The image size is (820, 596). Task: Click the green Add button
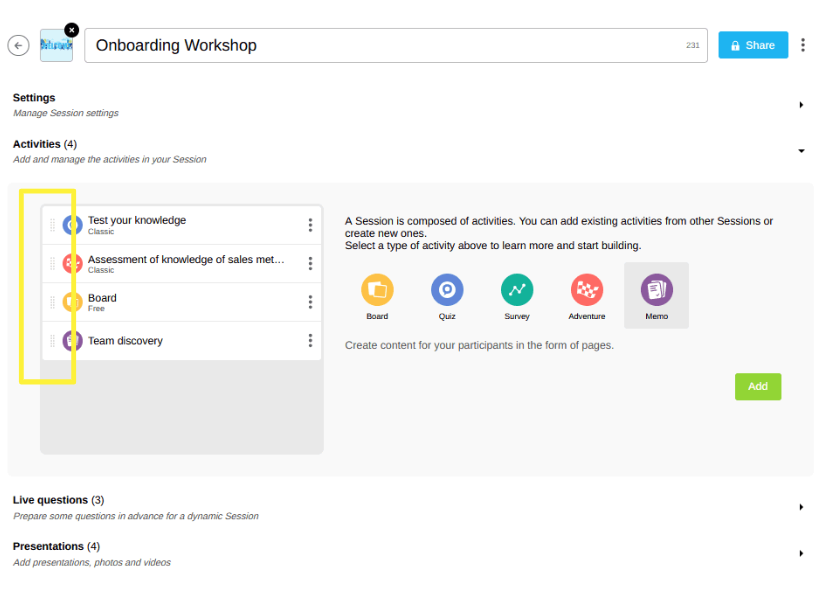point(758,387)
